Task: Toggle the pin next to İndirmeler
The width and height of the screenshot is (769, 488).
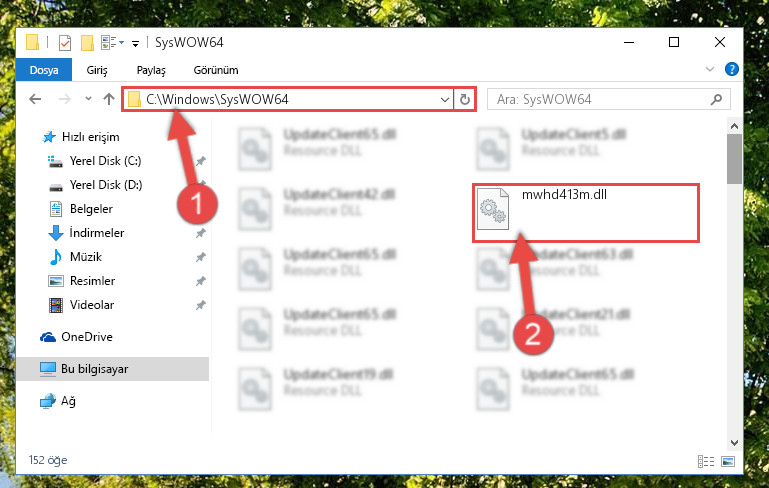Action: 201,233
